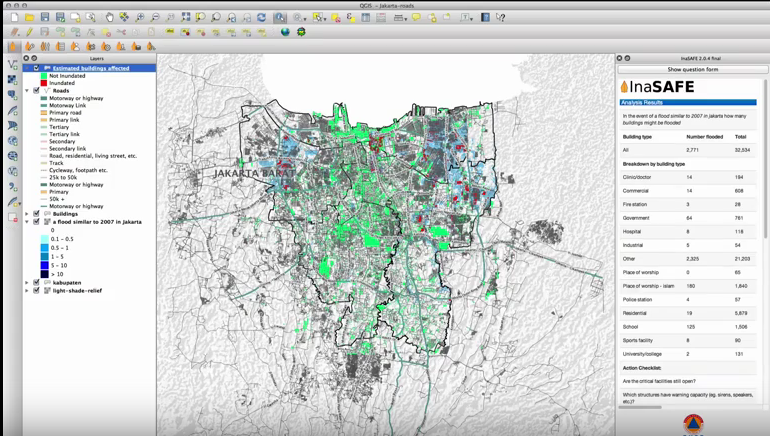Screen dimensions: 770x436
Task: Refresh the map canvas
Action: (261, 18)
